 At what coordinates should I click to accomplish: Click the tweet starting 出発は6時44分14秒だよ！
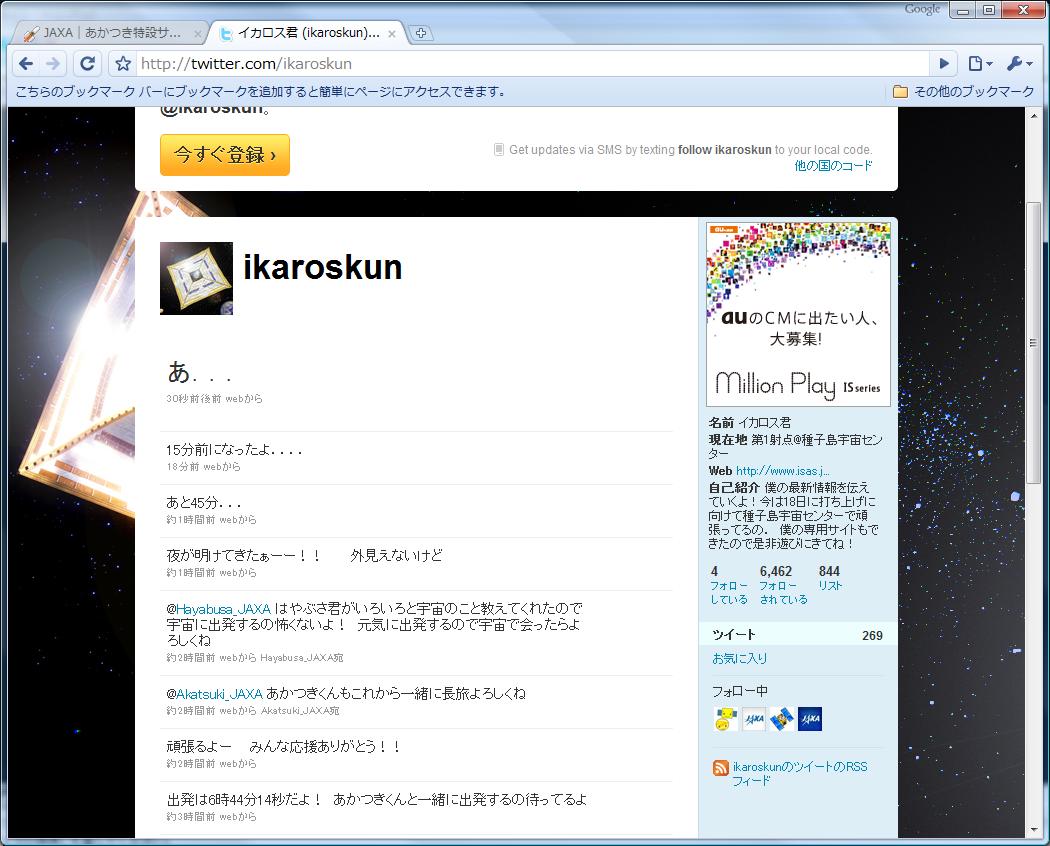point(377,800)
